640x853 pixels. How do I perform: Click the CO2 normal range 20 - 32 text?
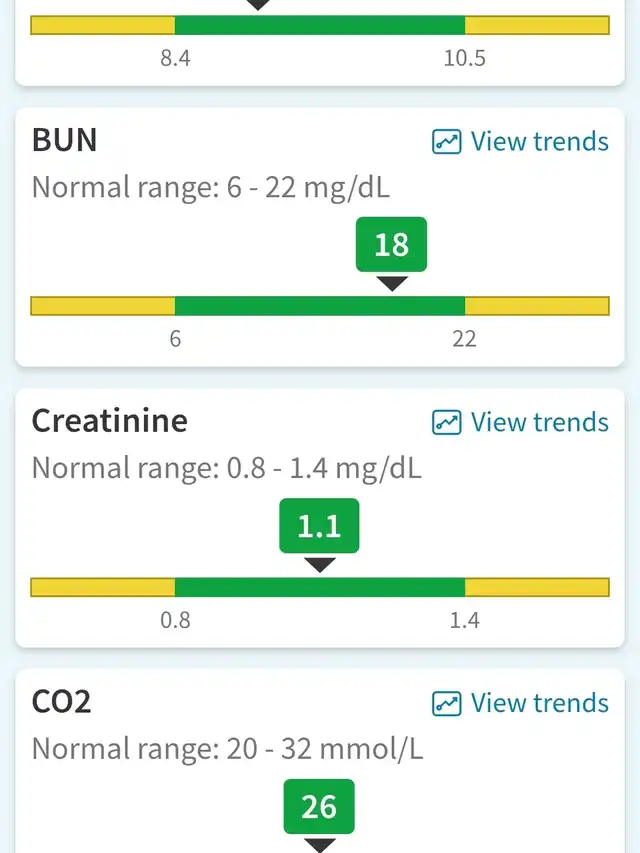pyautogui.click(x=227, y=749)
